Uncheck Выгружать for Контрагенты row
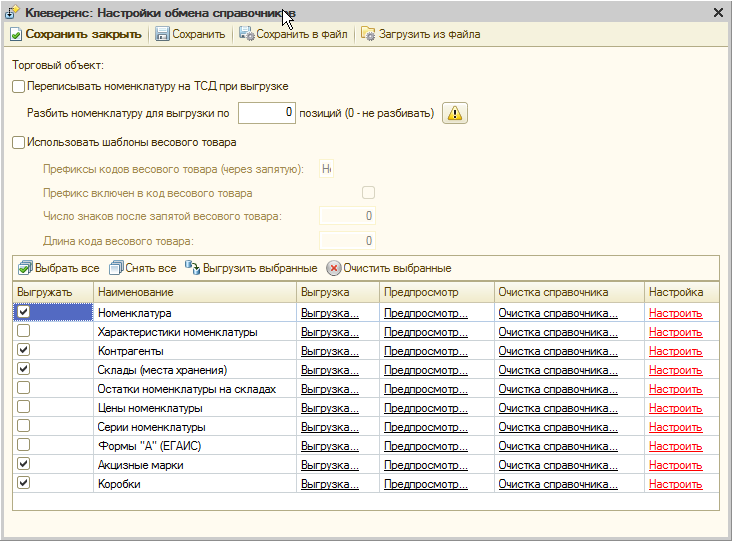The image size is (732, 541). tap(23, 350)
